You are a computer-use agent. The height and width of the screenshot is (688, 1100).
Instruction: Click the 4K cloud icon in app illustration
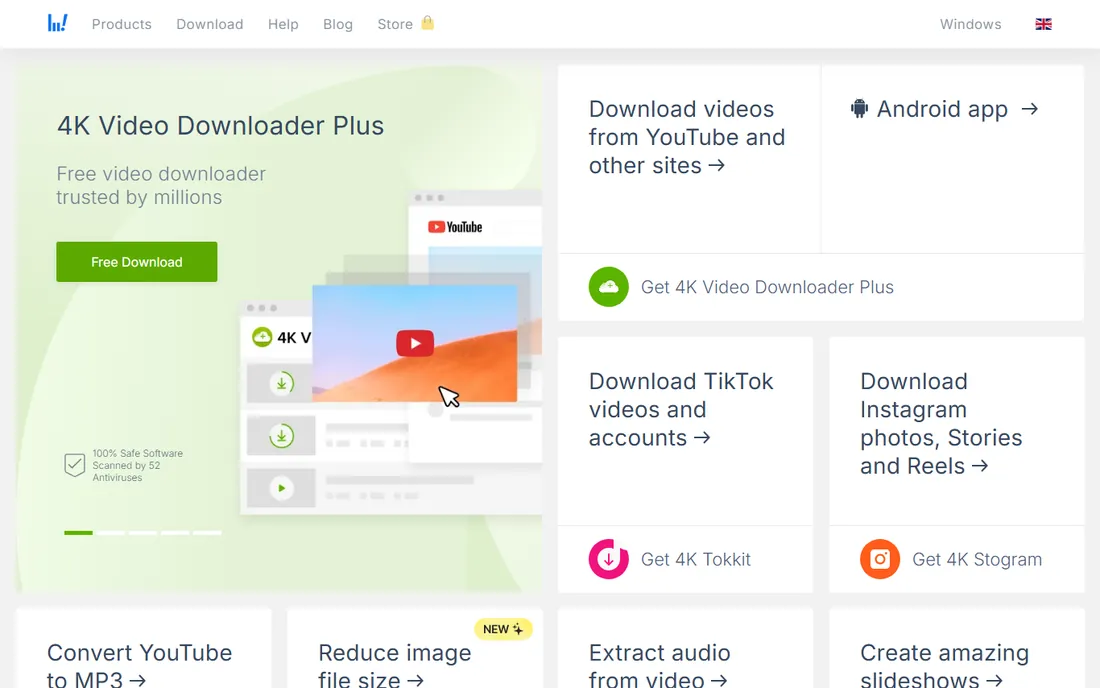262,337
